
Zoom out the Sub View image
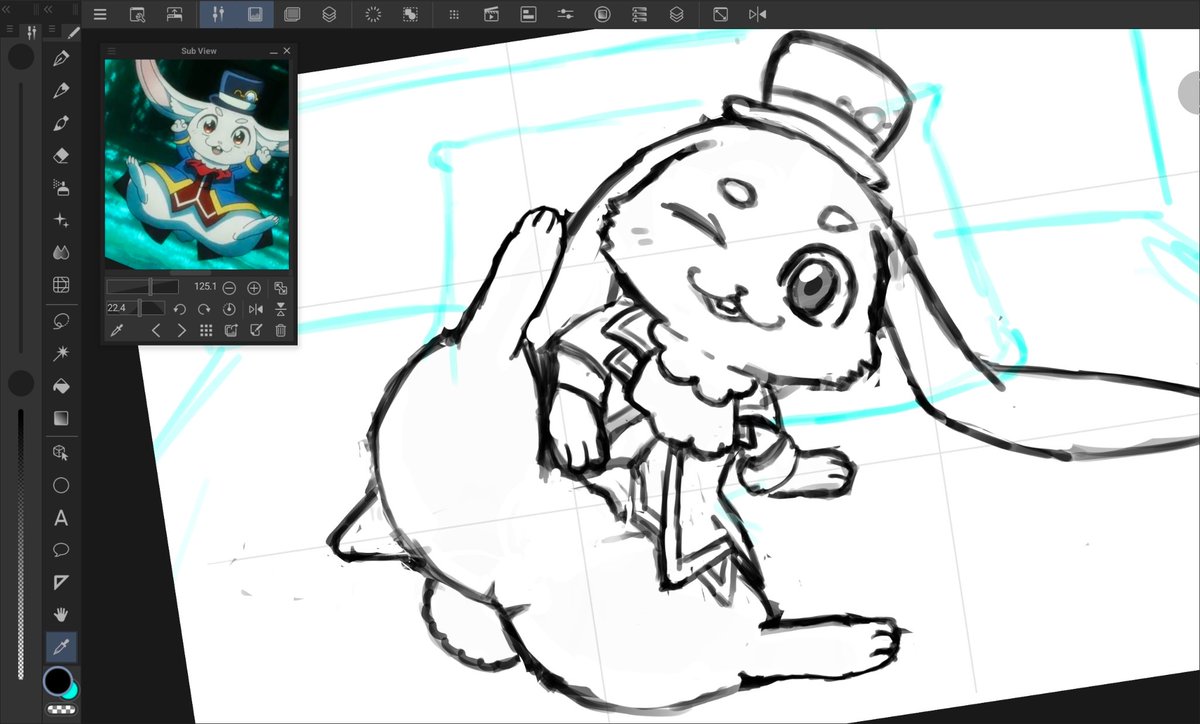click(230, 287)
